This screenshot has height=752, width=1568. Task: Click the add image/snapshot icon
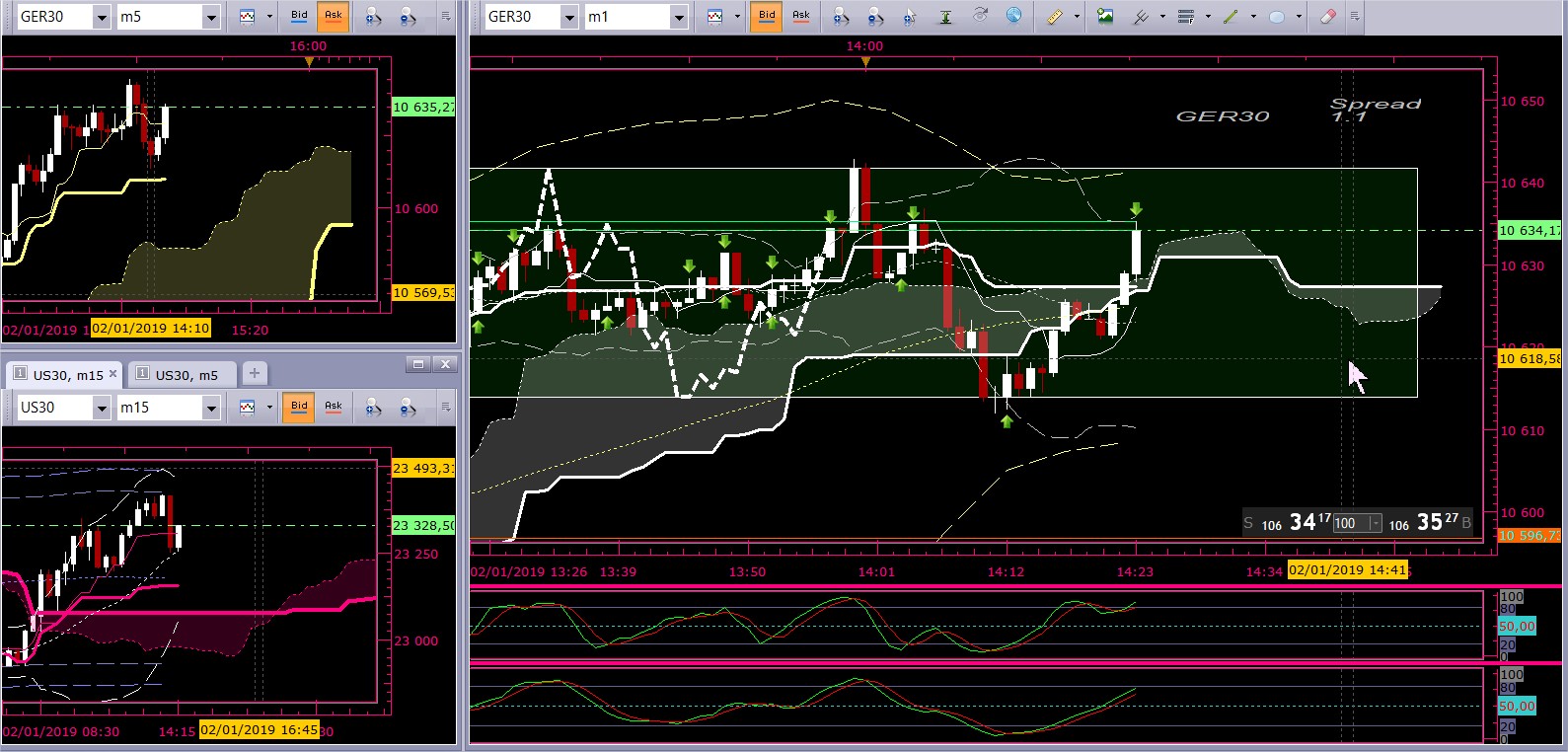(1105, 17)
